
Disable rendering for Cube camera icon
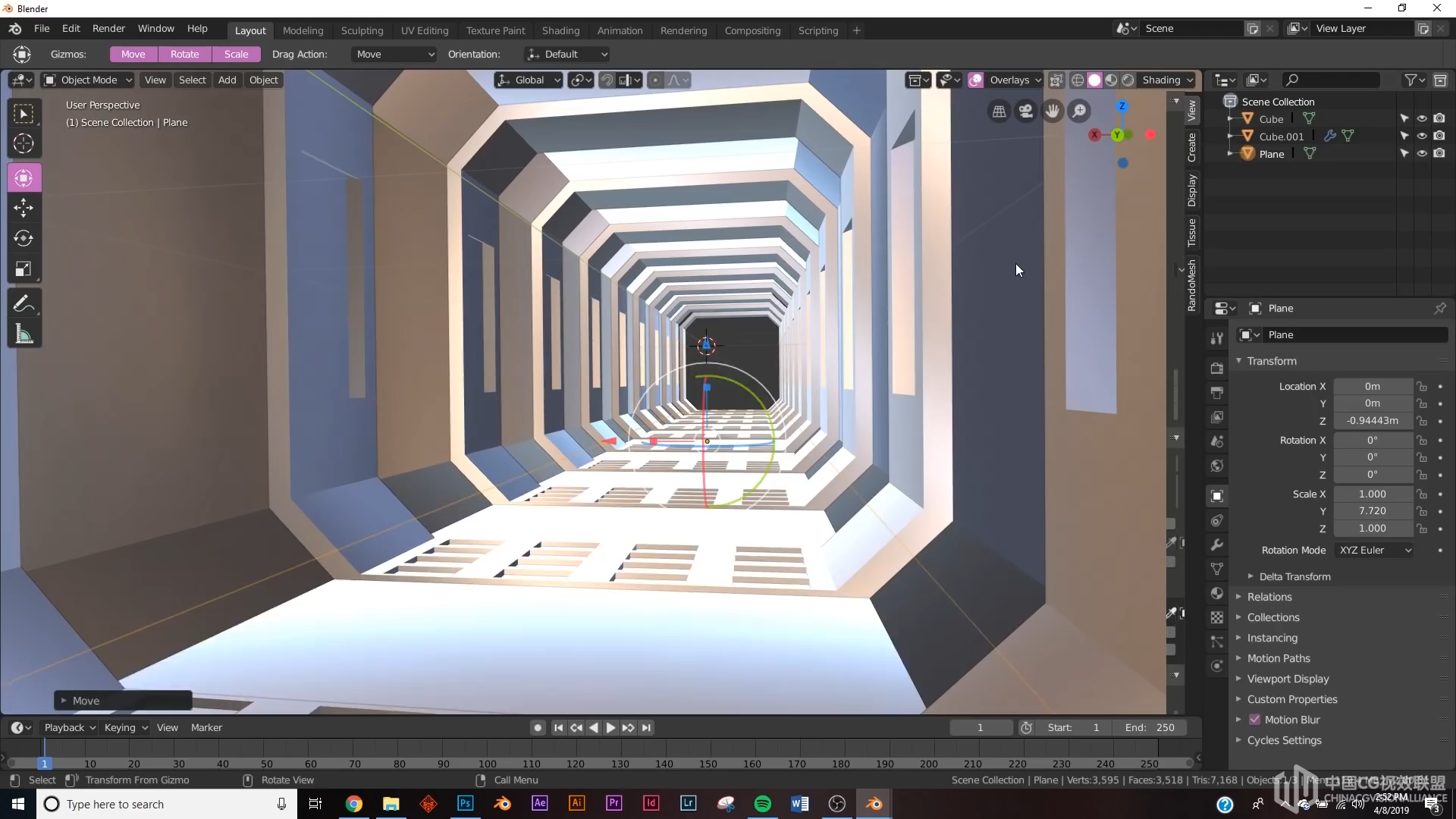tap(1439, 118)
